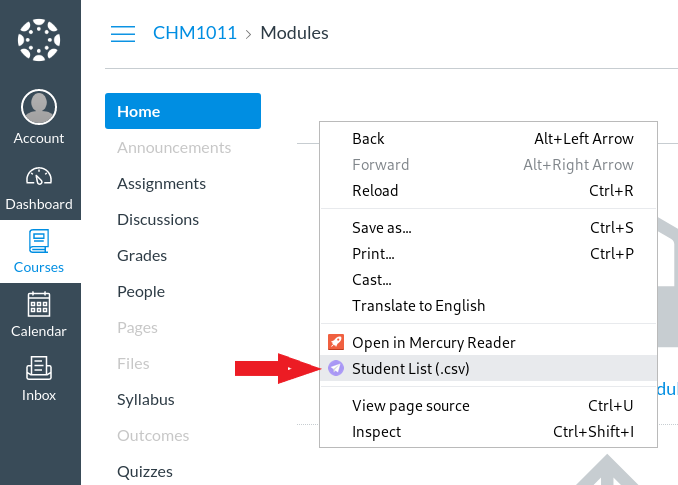Go to the Assignments course link

click(161, 183)
